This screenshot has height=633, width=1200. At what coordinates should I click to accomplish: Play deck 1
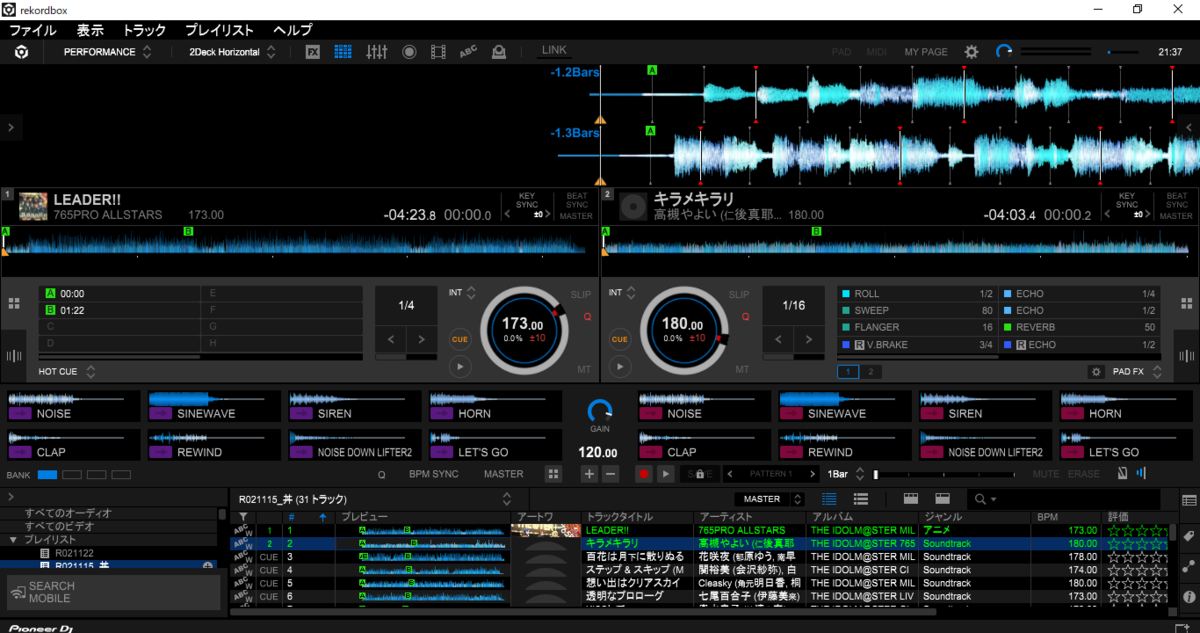click(x=459, y=367)
